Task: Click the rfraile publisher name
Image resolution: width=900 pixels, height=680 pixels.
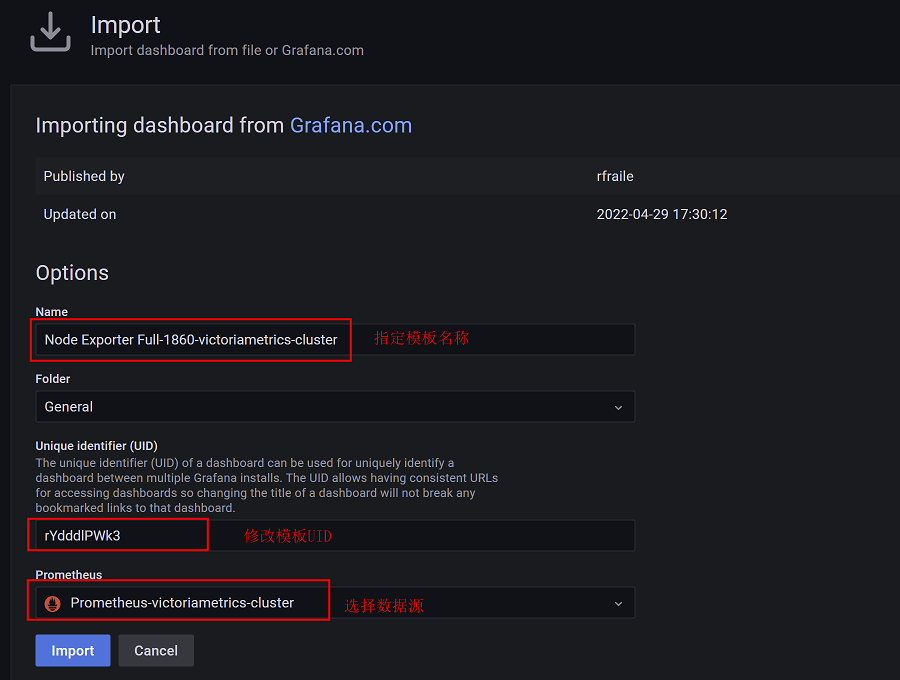Action: pyautogui.click(x=615, y=176)
